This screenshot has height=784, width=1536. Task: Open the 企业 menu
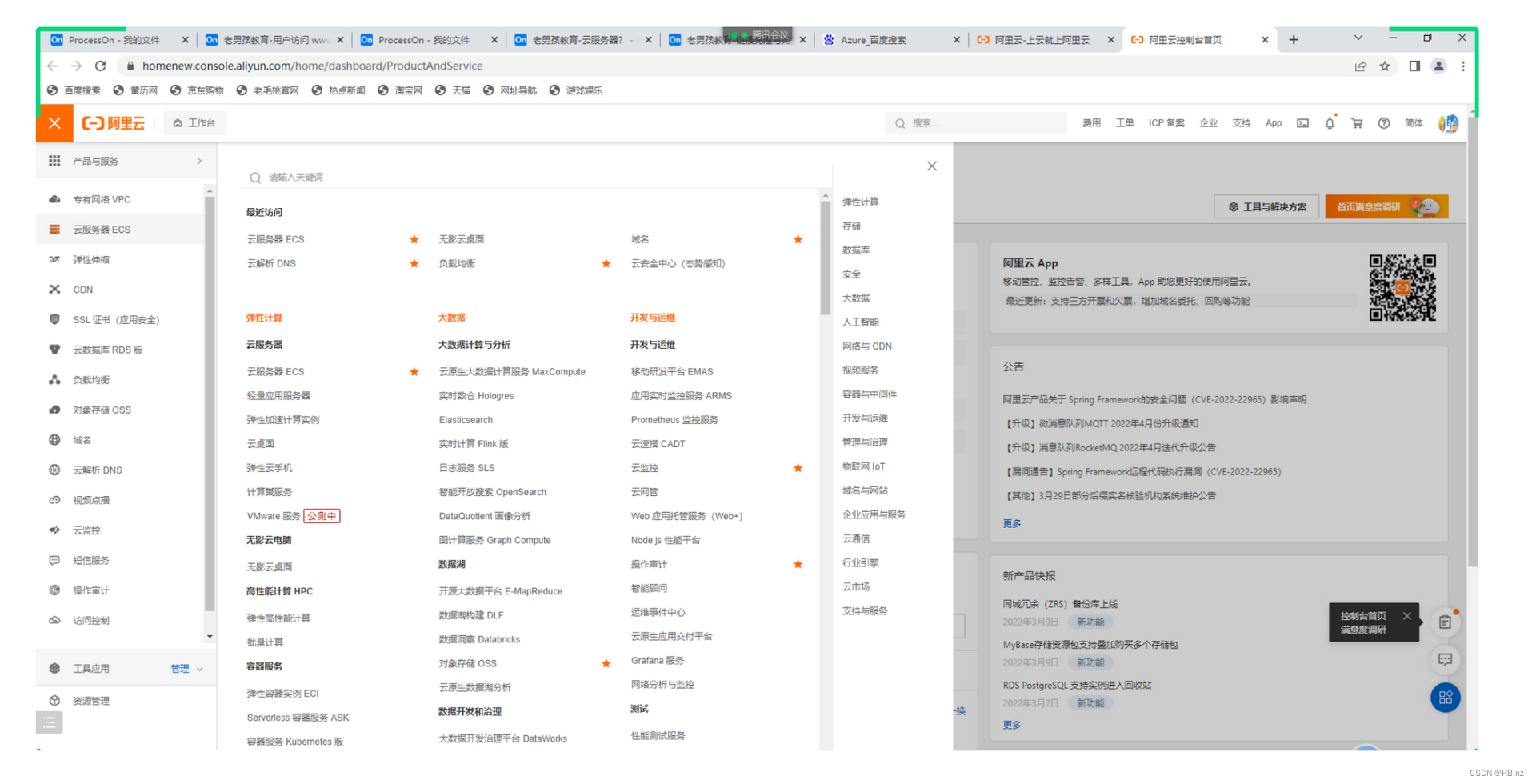[1208, 123]
